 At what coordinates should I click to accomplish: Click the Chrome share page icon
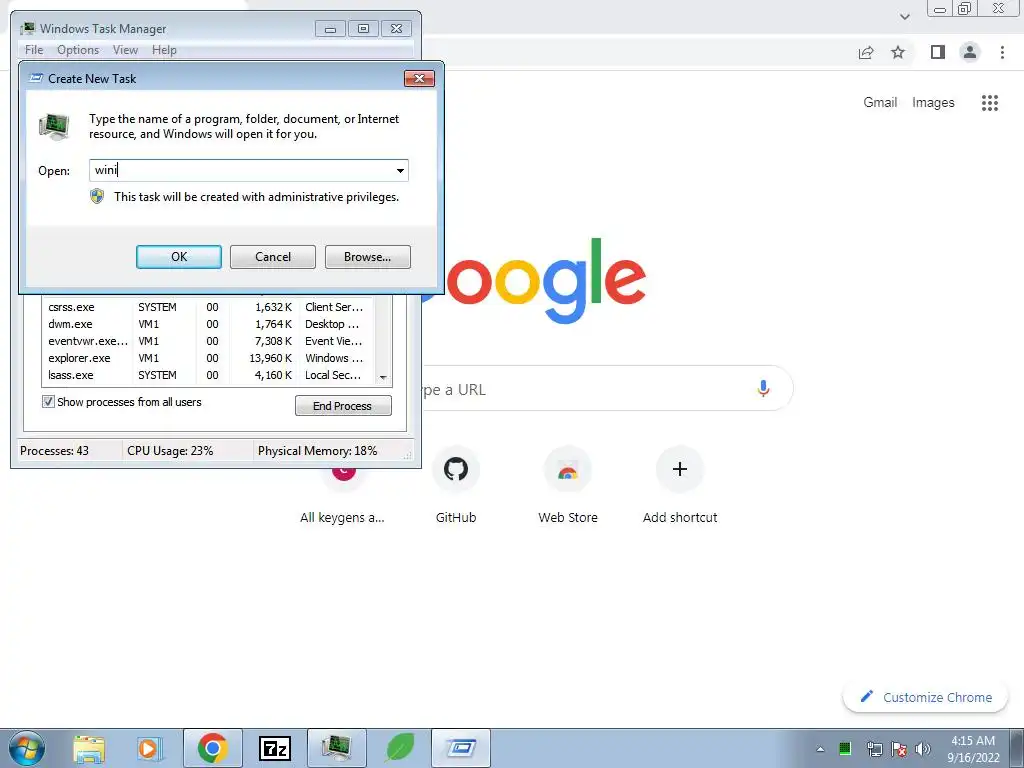click(866, 52)
